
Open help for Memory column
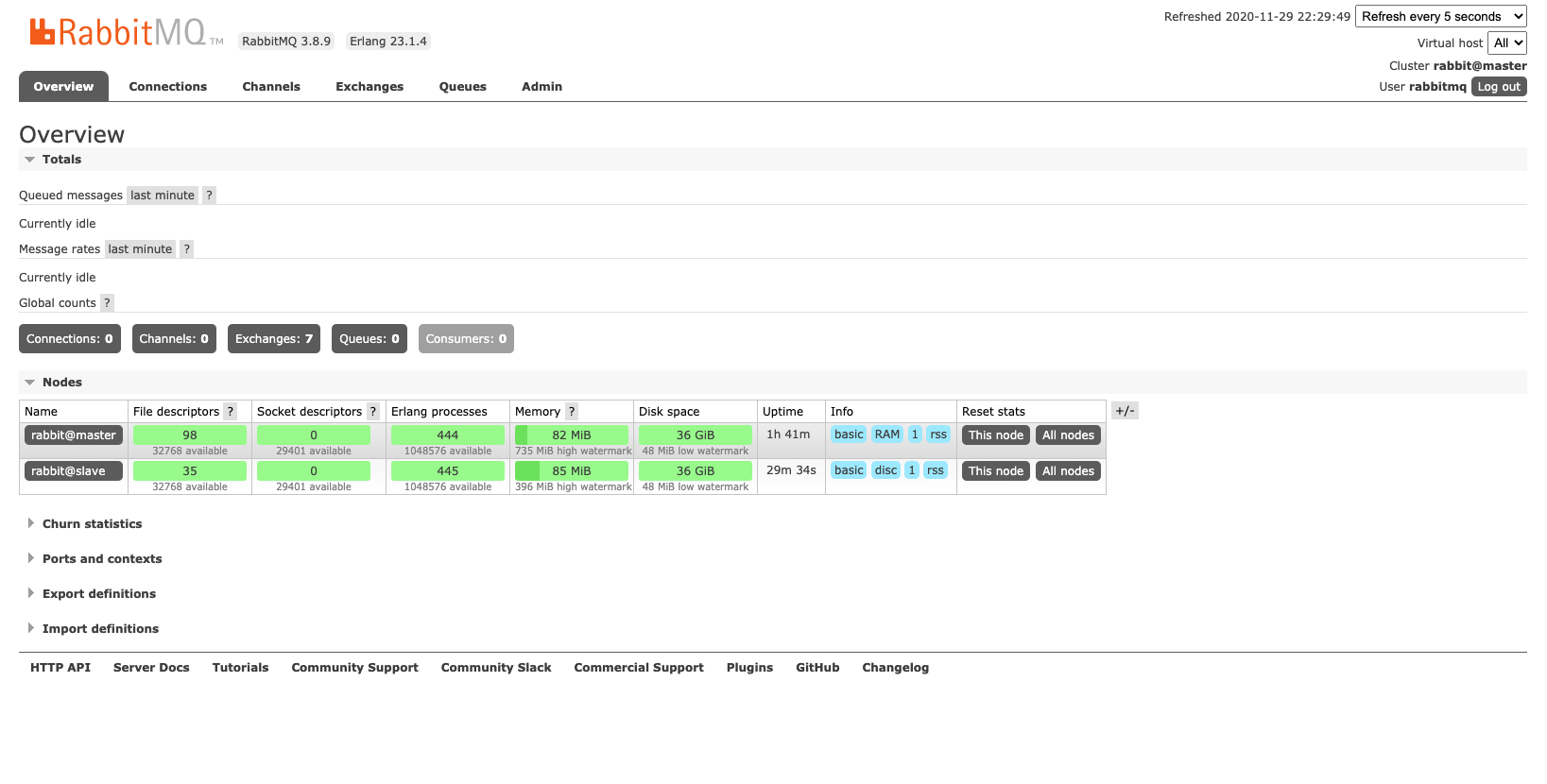coord(572,412)
